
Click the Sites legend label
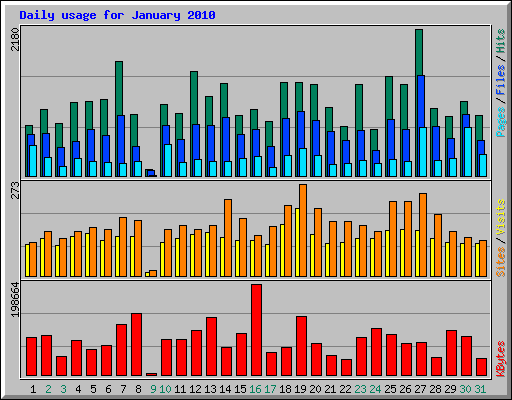(500, 262)
